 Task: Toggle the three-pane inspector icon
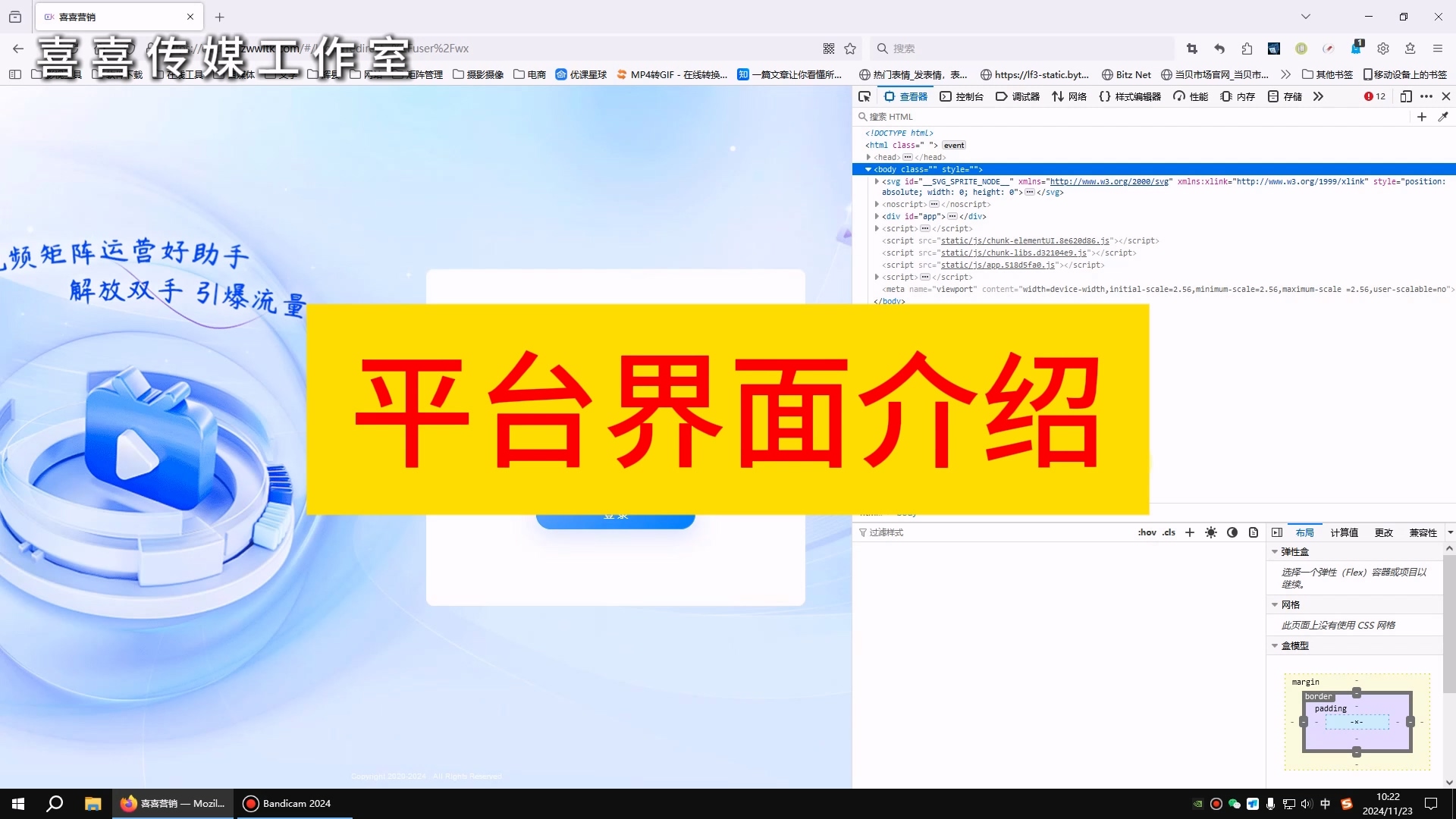[x=1277, y=532]
